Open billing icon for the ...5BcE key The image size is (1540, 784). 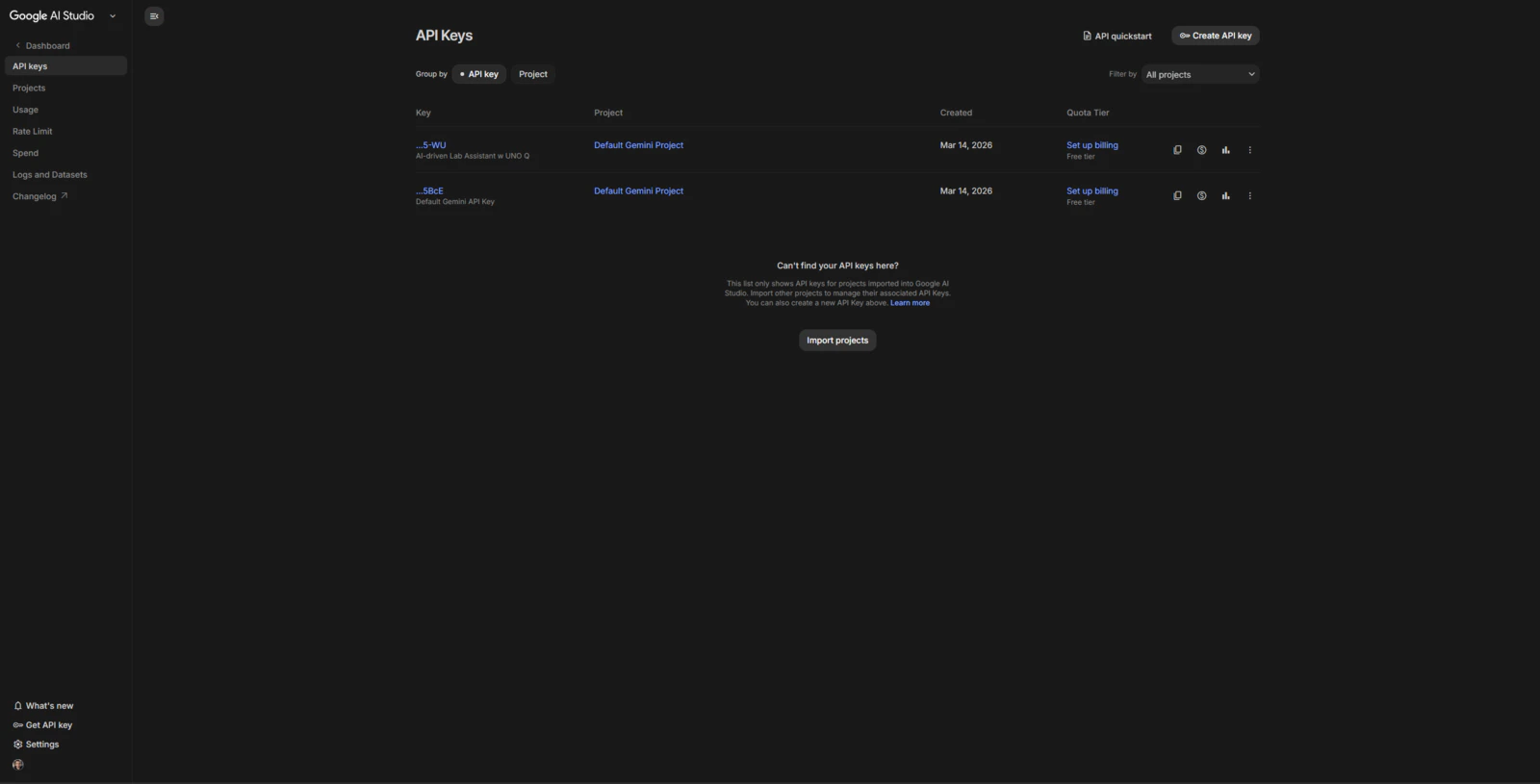1201,196
